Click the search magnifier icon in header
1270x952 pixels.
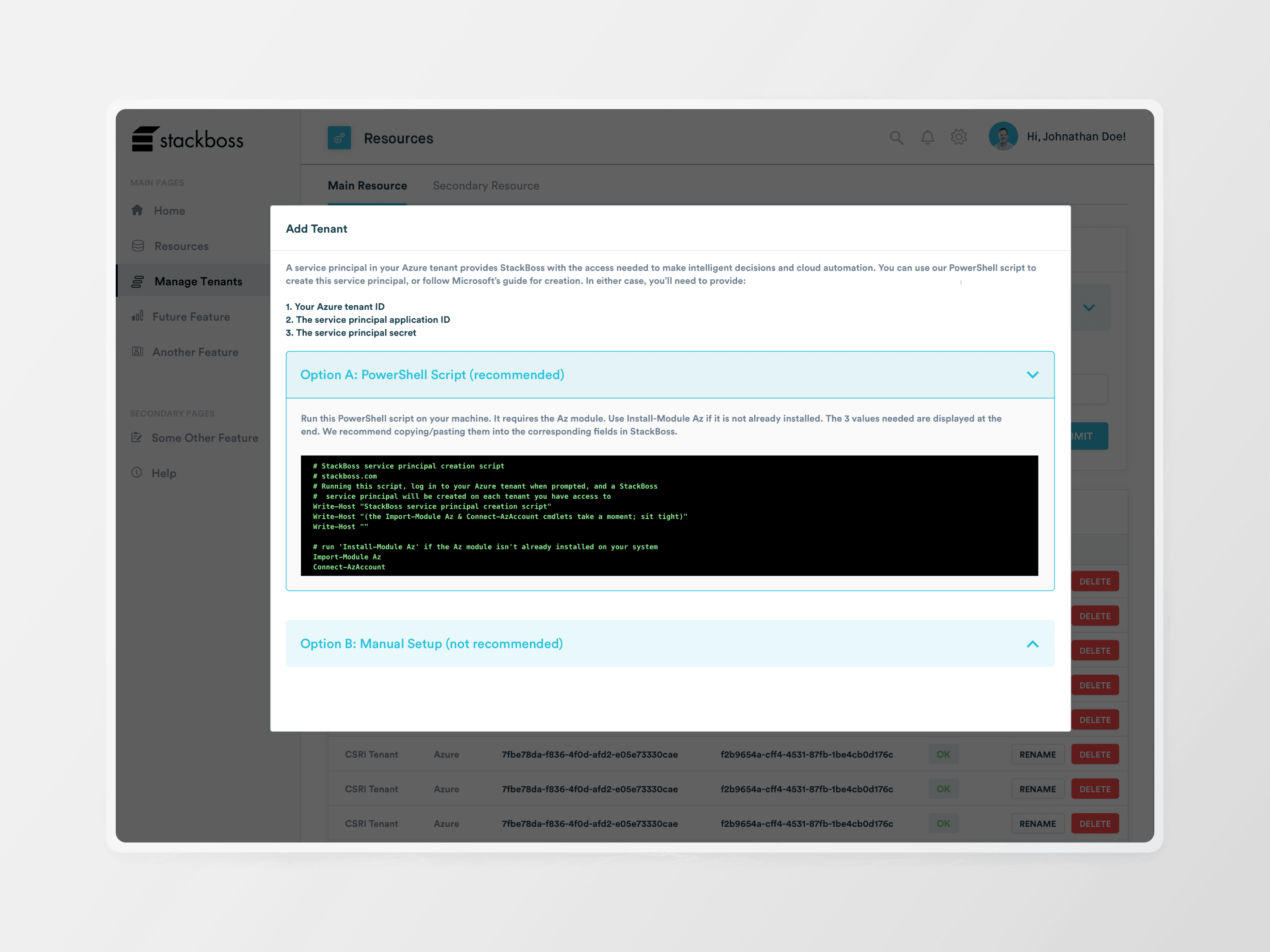pyautogui.click(x=896, y=138)
